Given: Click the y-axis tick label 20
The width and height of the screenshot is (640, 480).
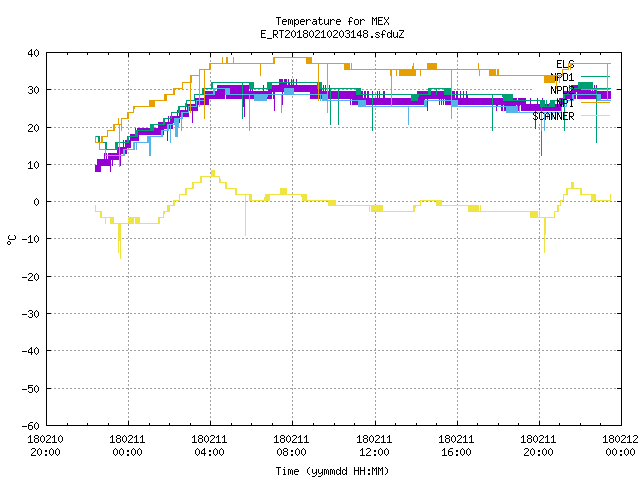Looking at the screenshot, I should click(x=33, y=128).
